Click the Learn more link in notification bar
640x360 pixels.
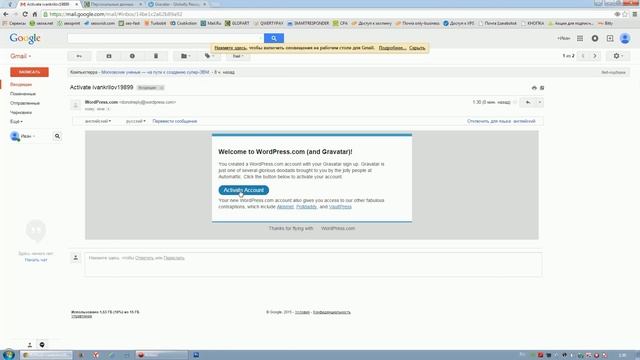392,48
